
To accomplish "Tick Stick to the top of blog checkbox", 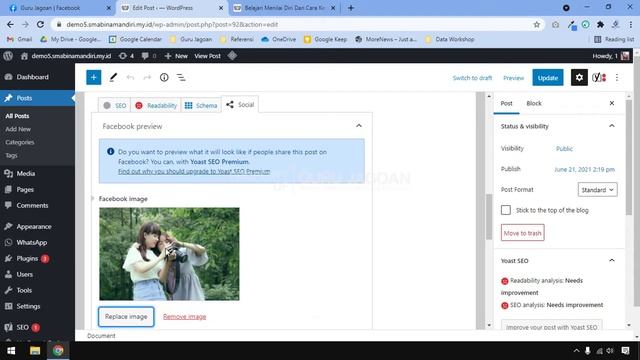I will 506,210.
